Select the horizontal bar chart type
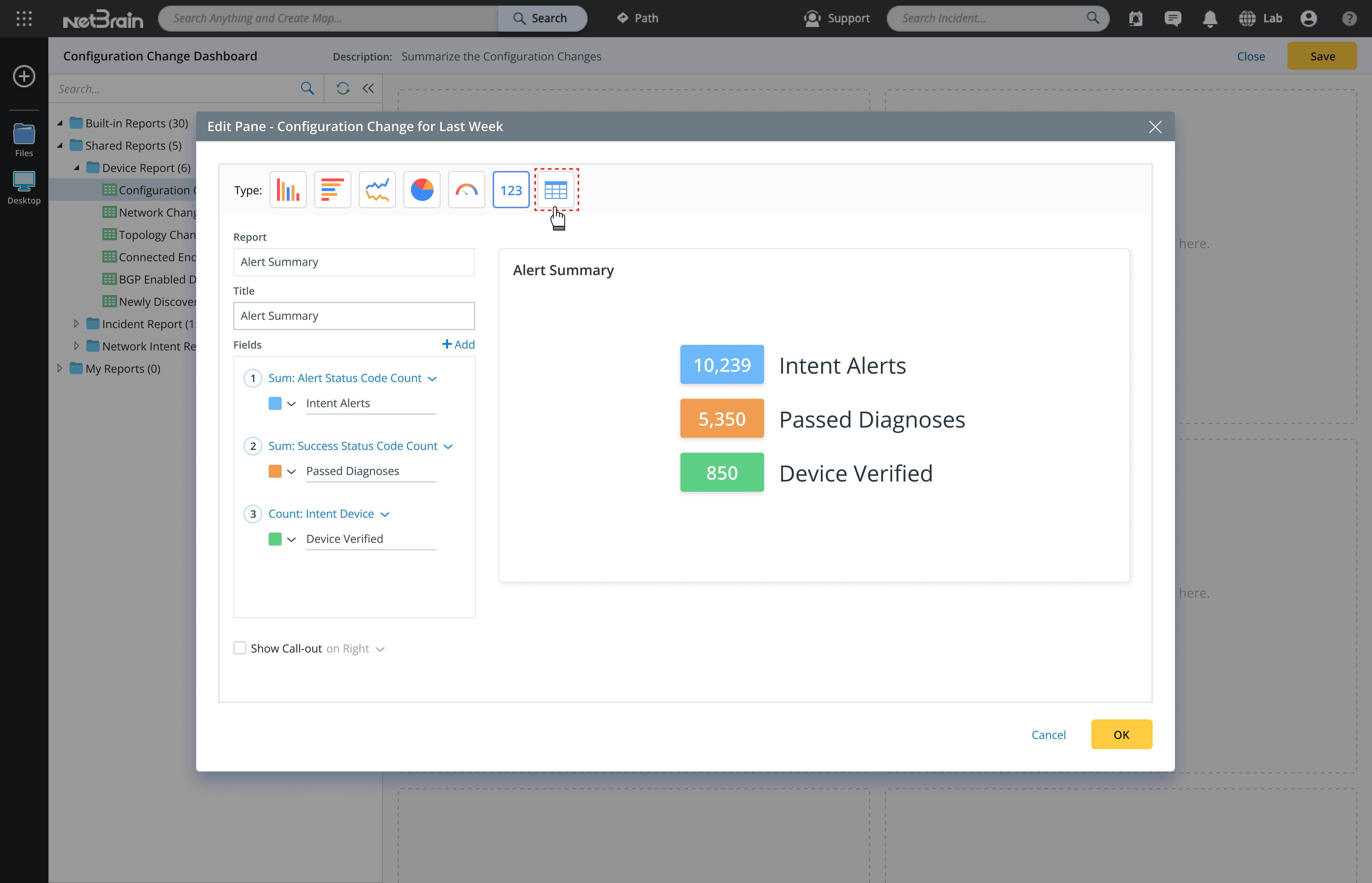The image size is (1372, 883). [332, 190]
